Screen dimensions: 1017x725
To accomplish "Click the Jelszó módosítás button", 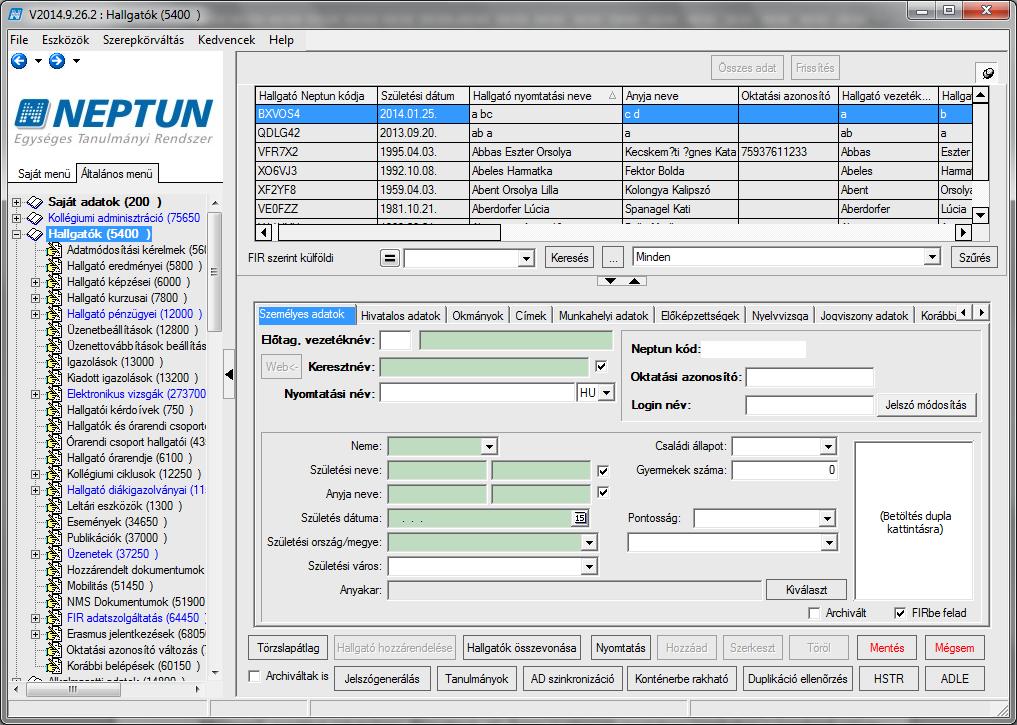I will pos(926,405).
